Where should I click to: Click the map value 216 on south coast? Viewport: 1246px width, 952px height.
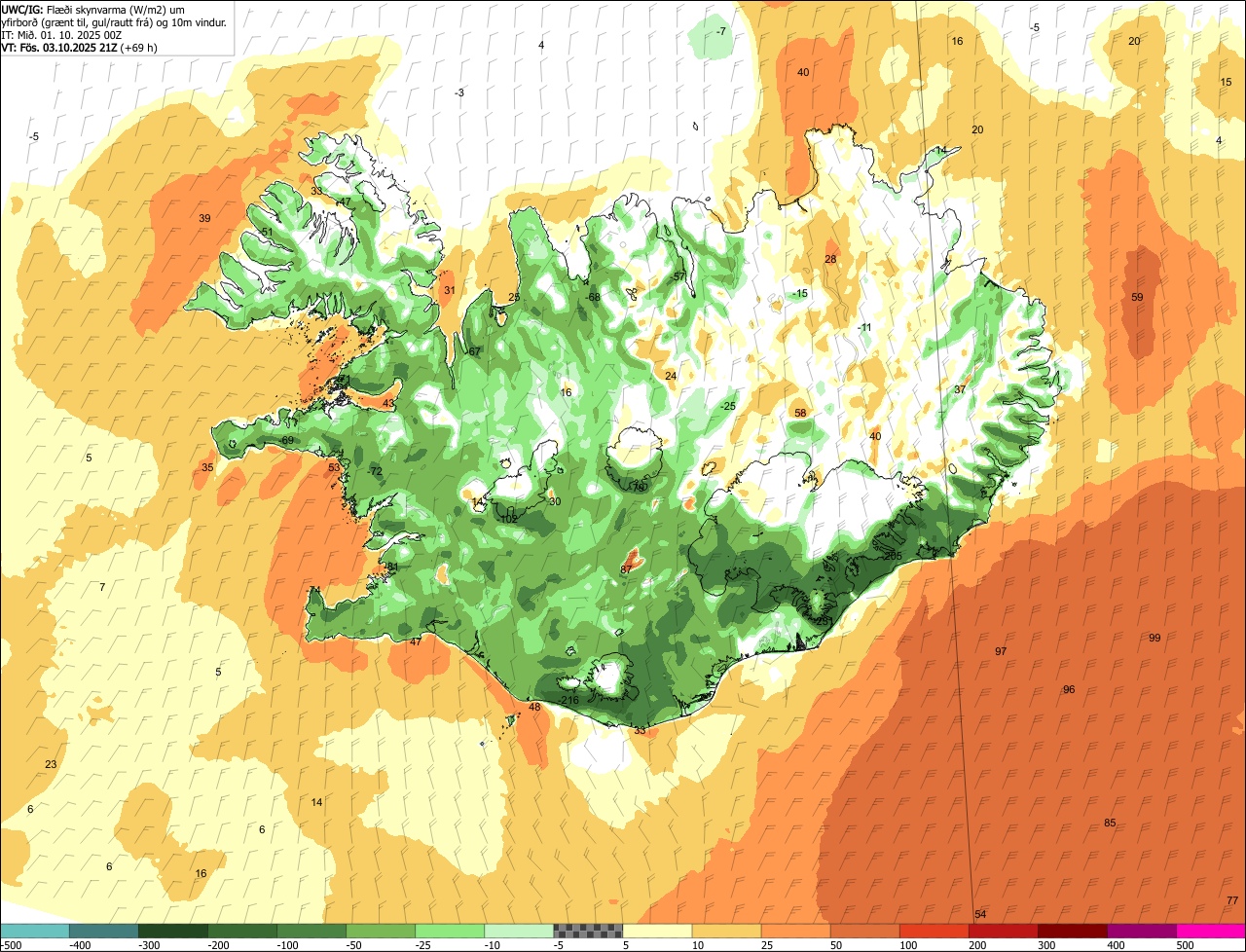[x=570, y=701]
